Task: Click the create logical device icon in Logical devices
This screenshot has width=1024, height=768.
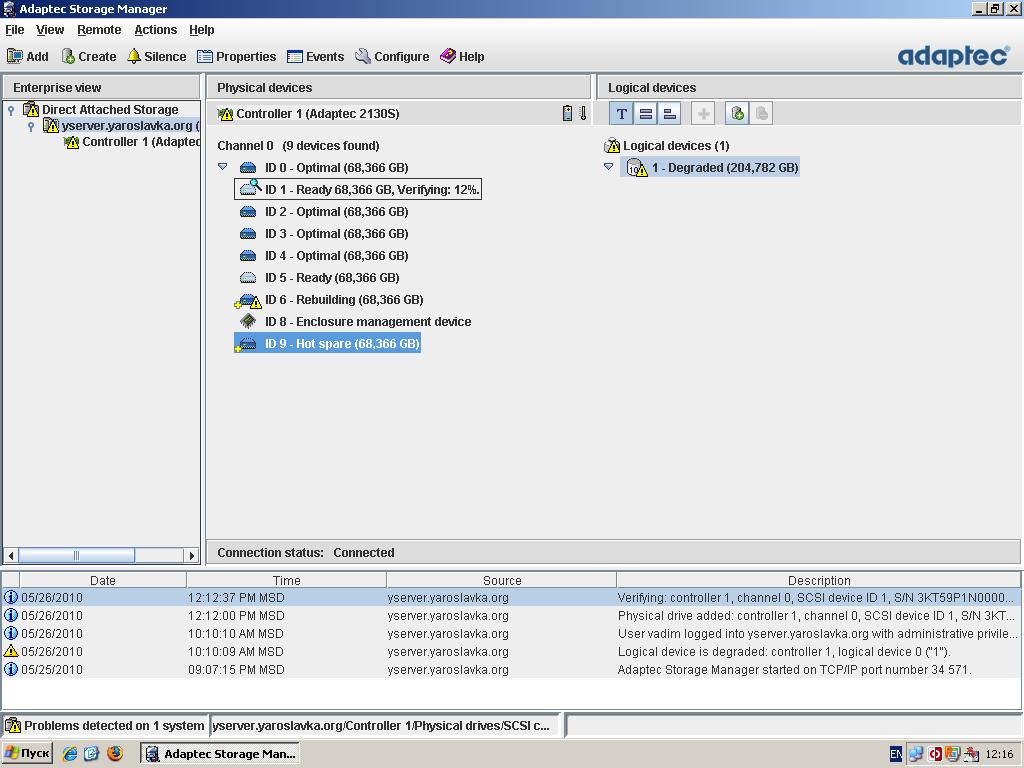Action: point(737,114)
